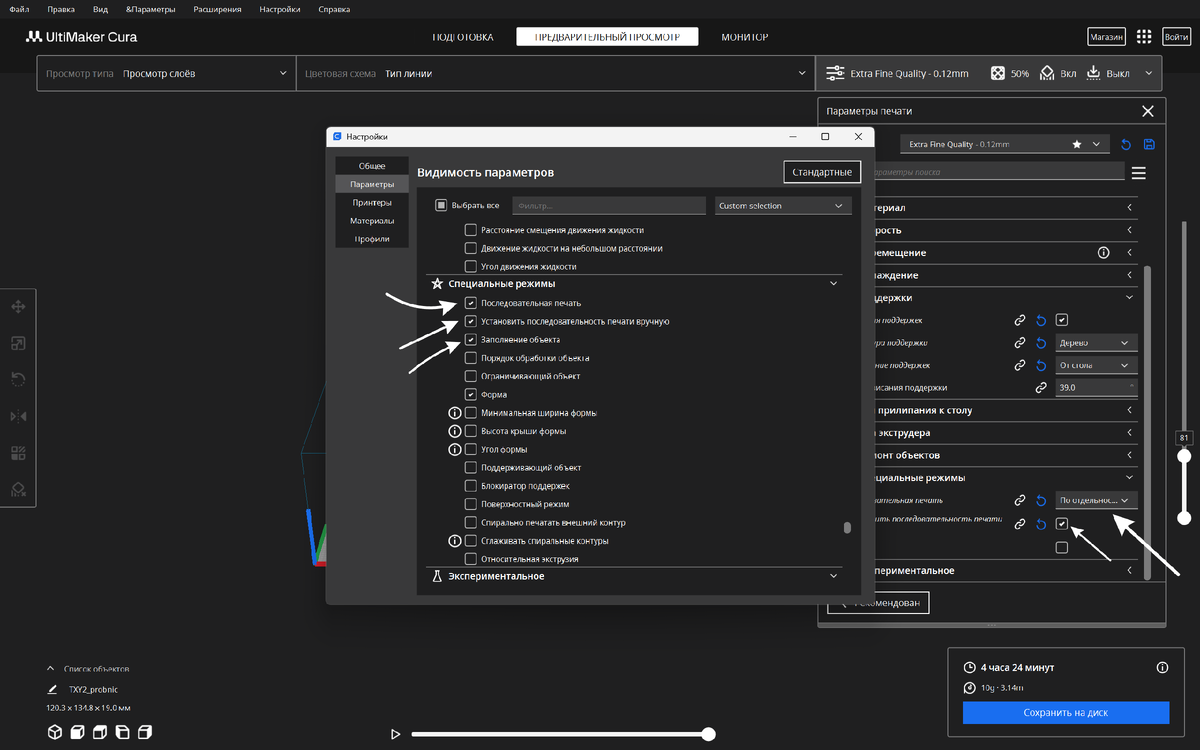The width and height of the screenshot is (1200, 750).
Task: Click info icon for Сглаживать спиральные контуры
Action: click(454, 541)
